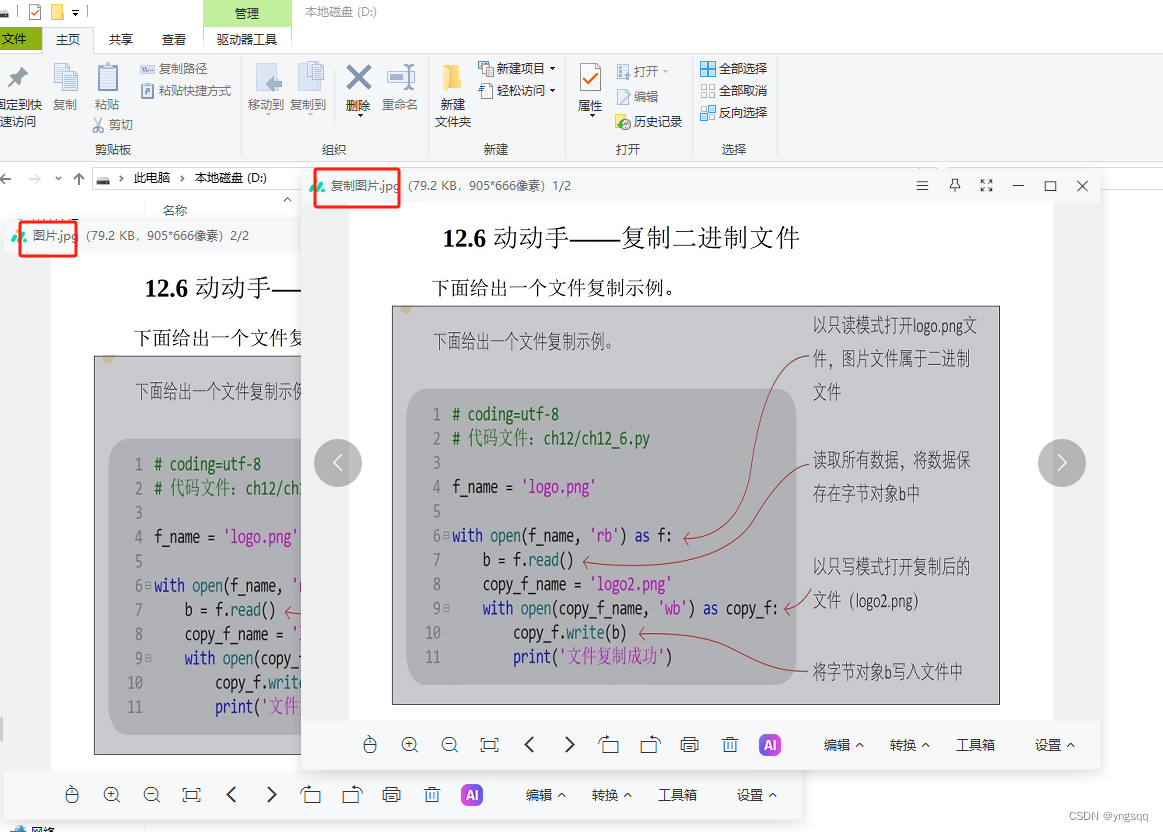Rotate right in front viewer toolbar

(x=650, y=744)
